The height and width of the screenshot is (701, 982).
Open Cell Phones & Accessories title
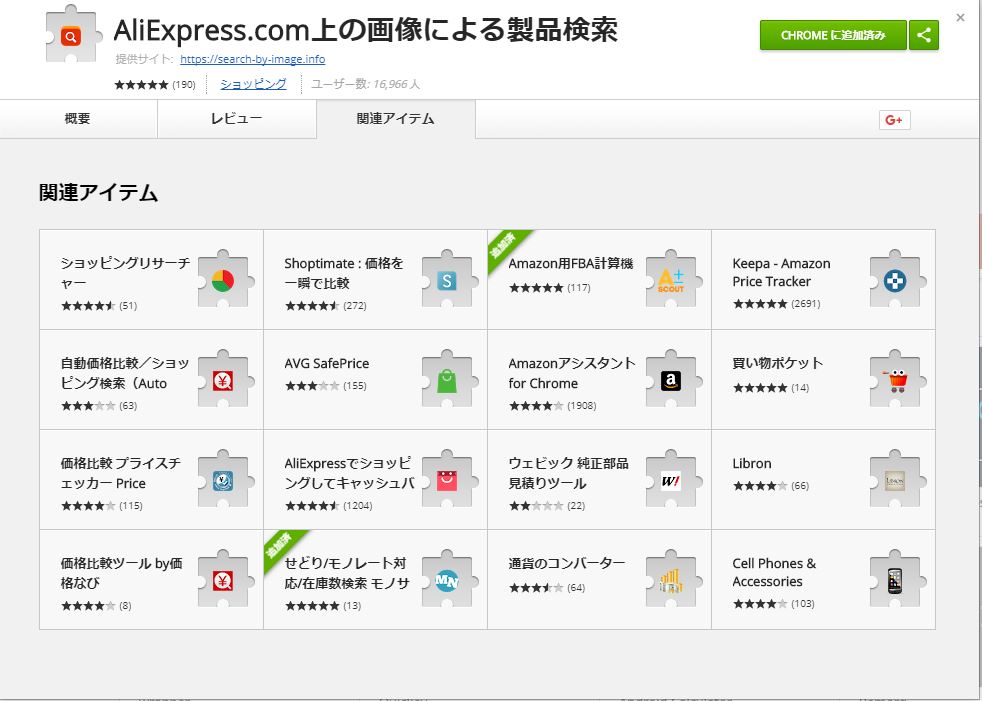(774, 573)
